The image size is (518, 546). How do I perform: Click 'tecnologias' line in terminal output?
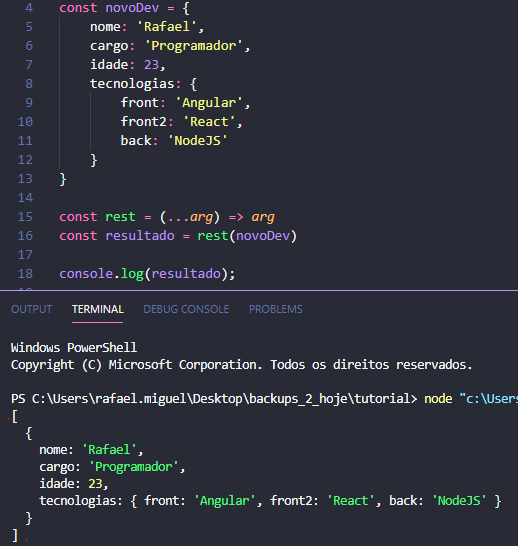point(270,501)
